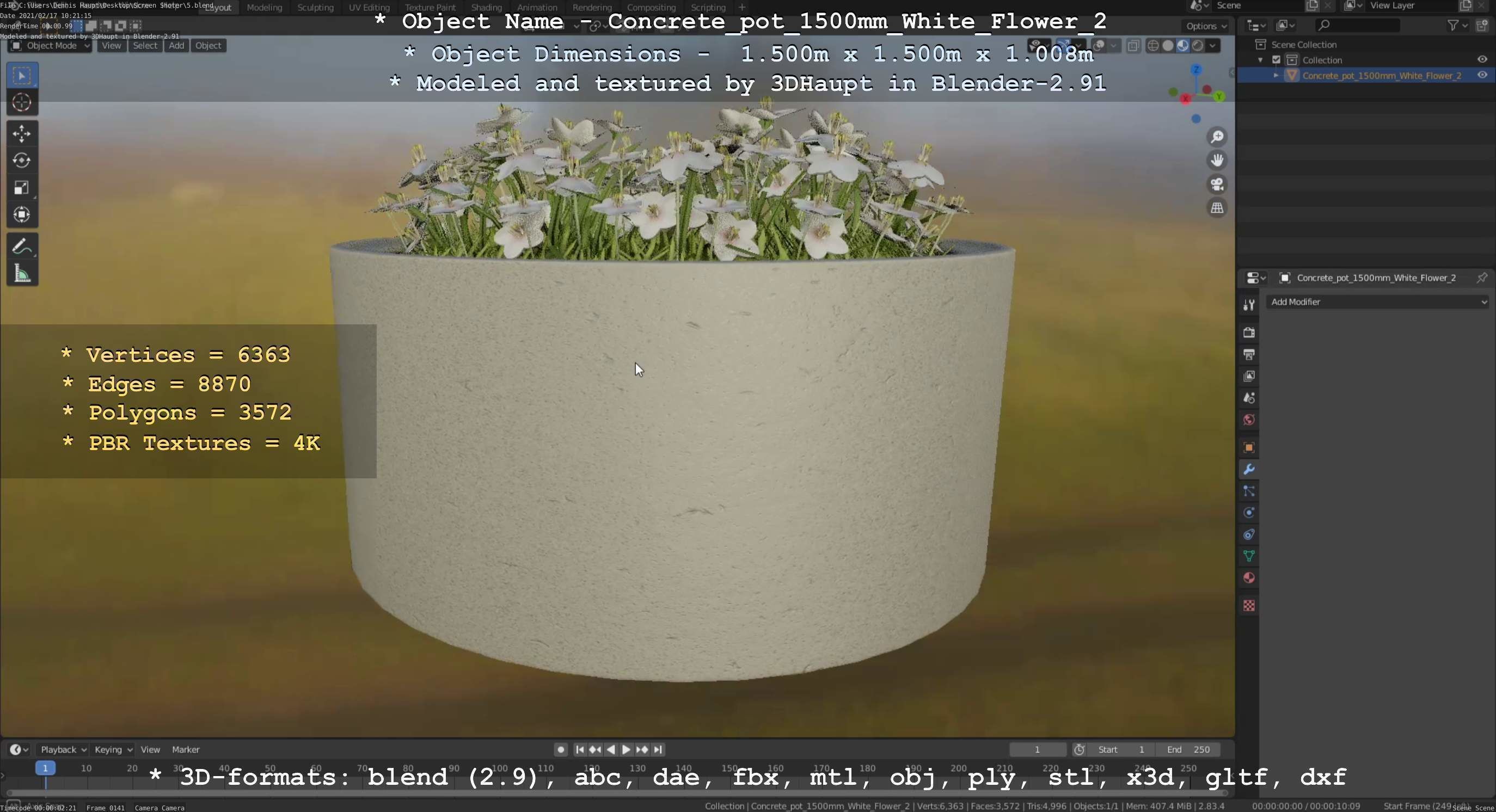Toggle X-ray mode in viewport header
1496x812 pixels.
(1133, 46)
